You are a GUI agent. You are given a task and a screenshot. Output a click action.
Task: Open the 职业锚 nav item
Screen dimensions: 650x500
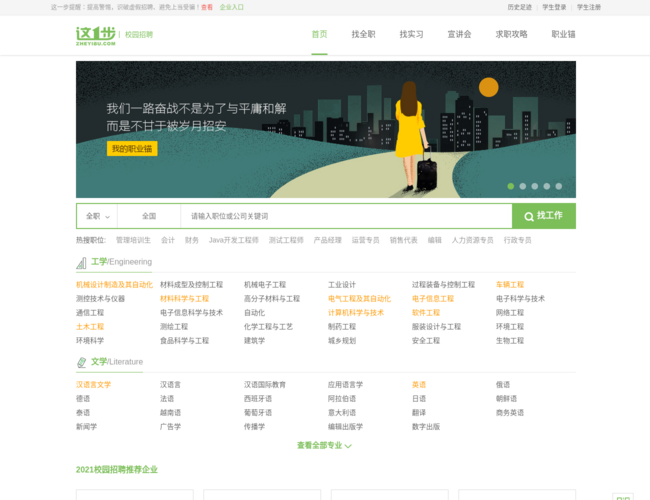[563, 34]
